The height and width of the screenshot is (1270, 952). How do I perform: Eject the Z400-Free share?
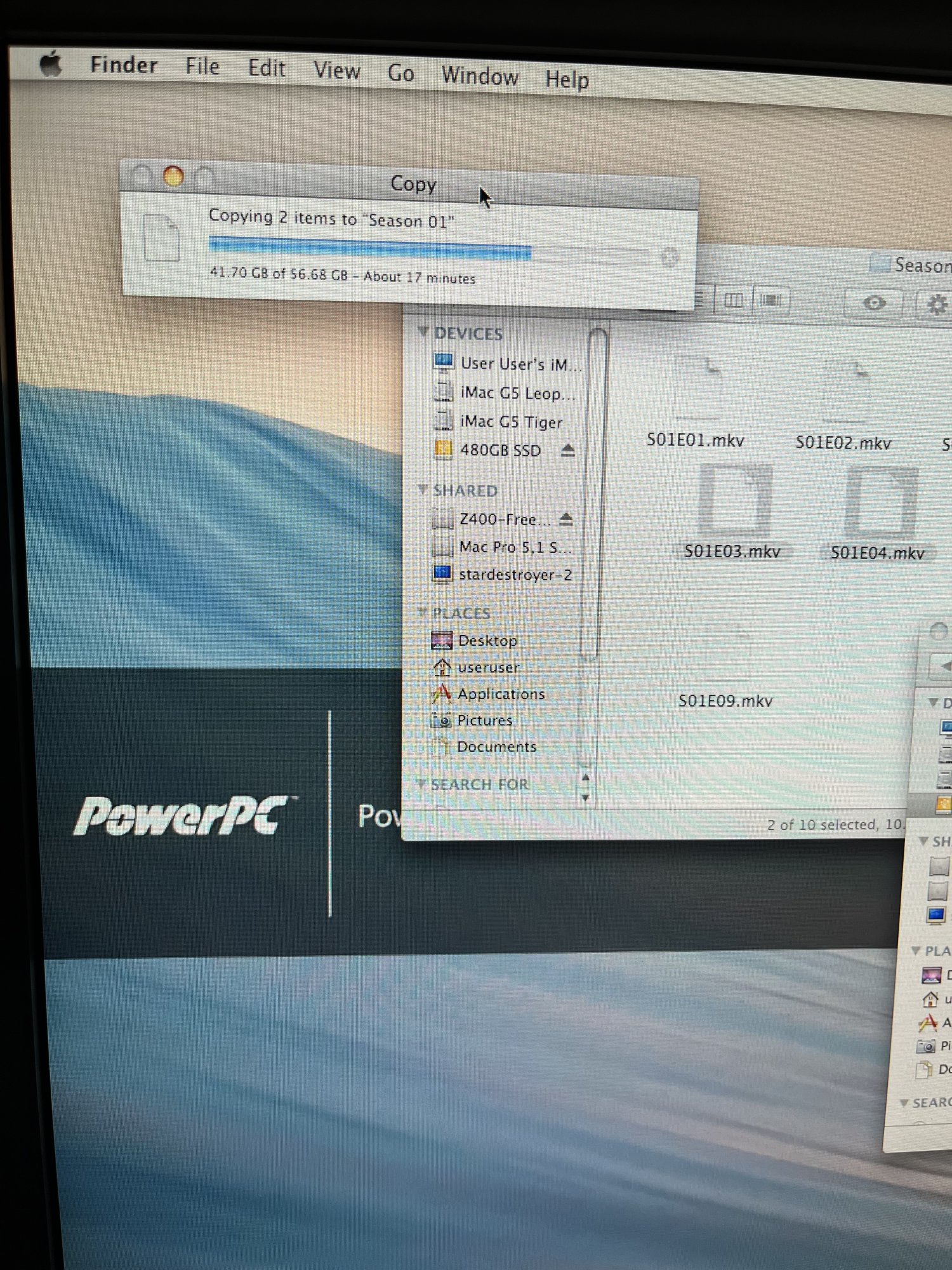[x=566, y=519]
